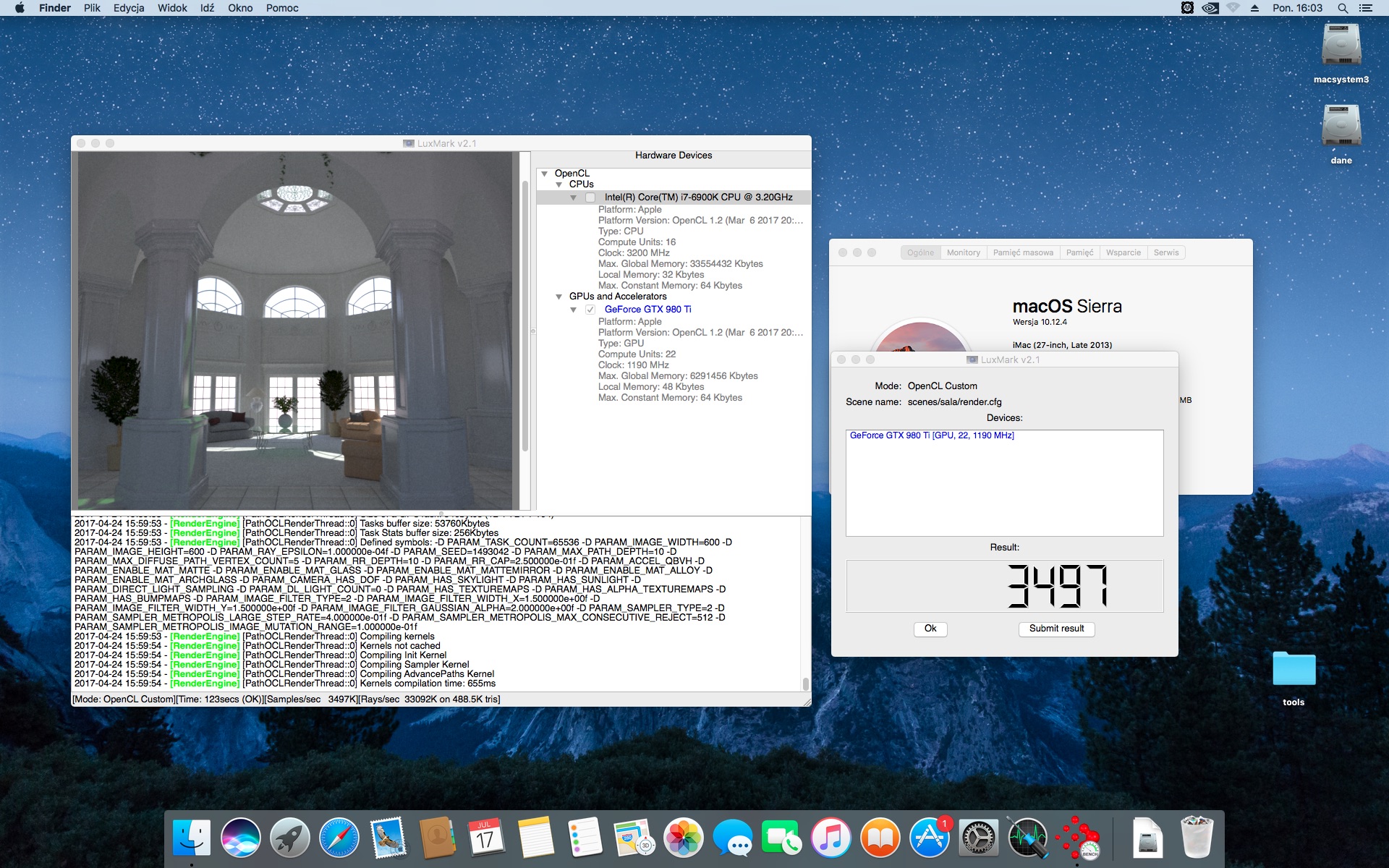The height and width of the screenshot is (868, 1389).
Task: Switch to the Pamięć masowa tab
Action: (x=1023, y=252)
